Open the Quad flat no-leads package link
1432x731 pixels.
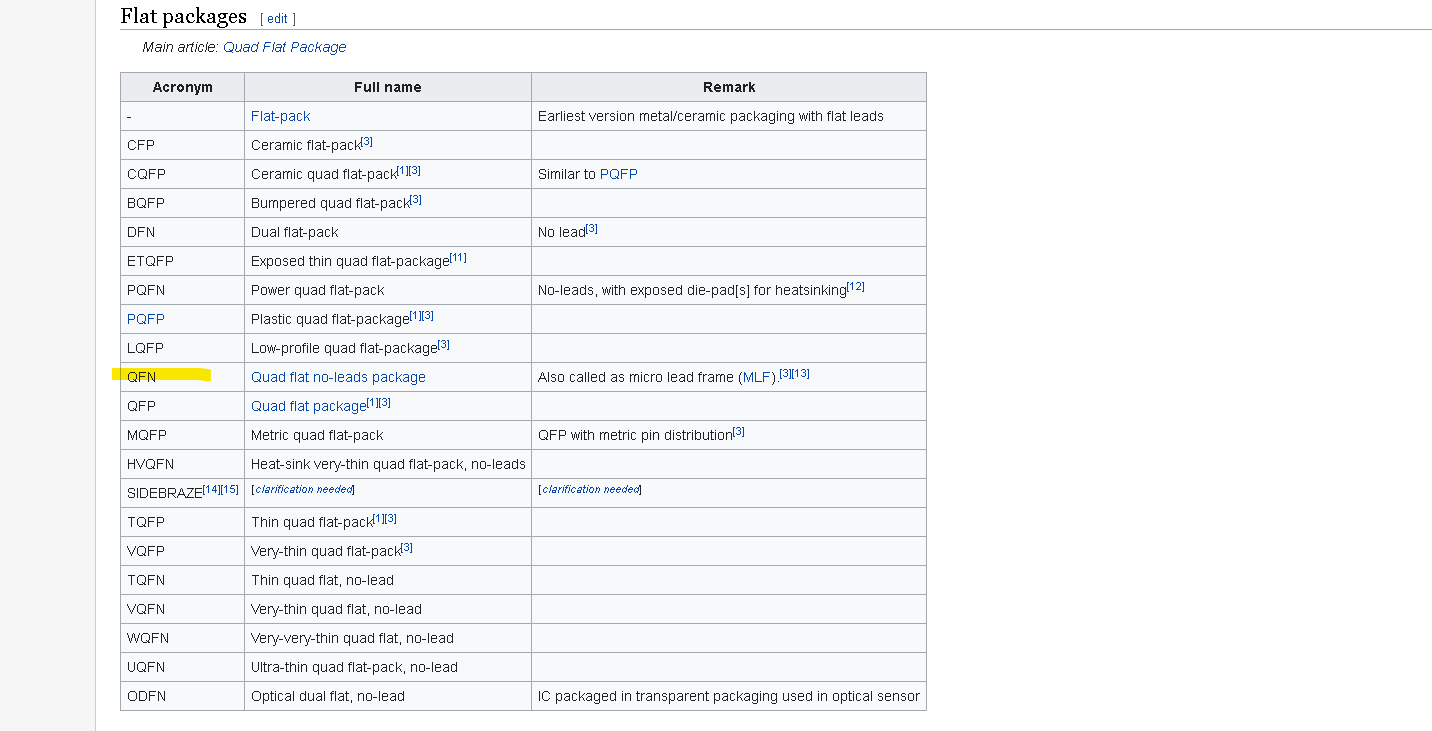(x=338, y=377)
